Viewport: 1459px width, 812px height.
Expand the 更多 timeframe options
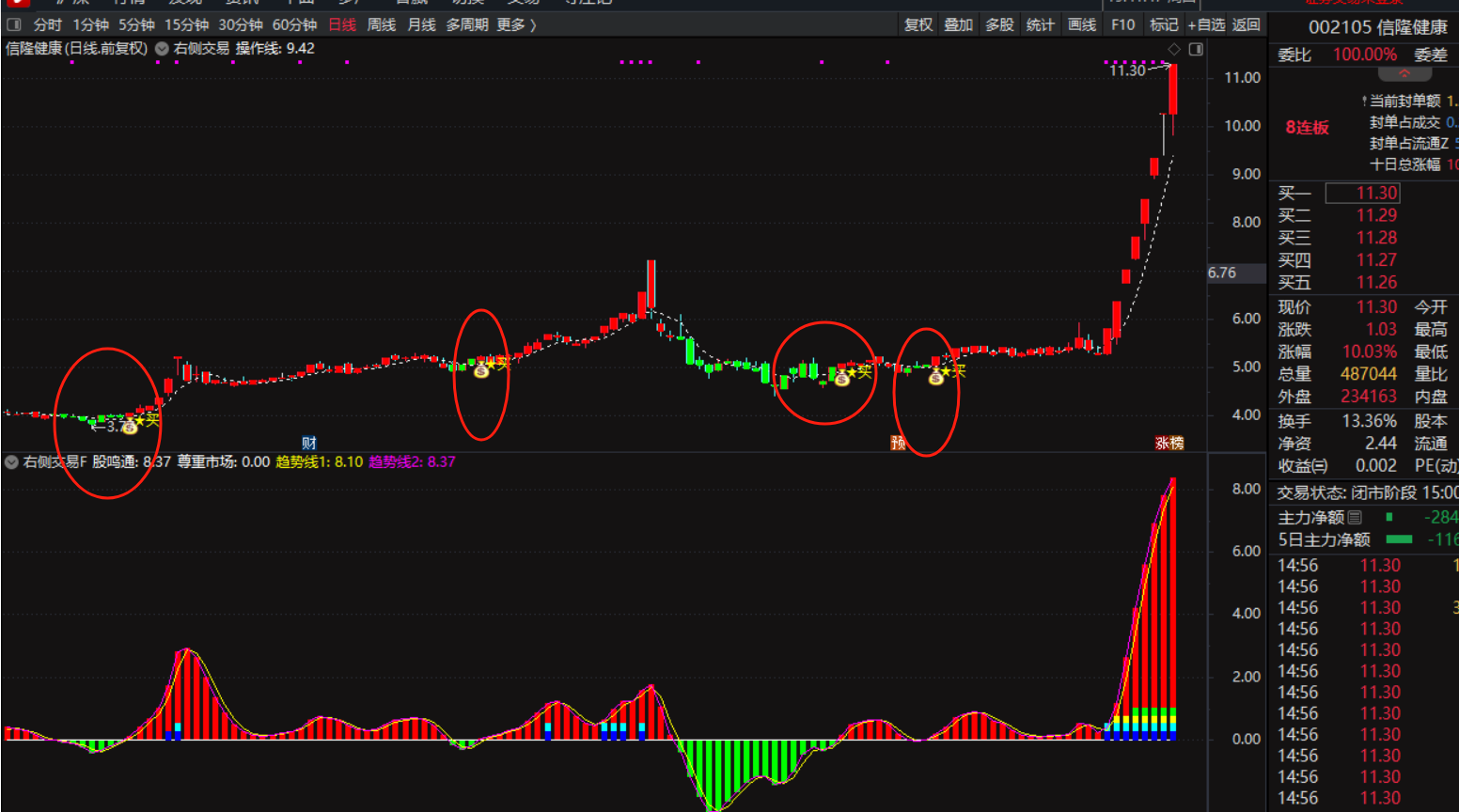click(516, 24)
